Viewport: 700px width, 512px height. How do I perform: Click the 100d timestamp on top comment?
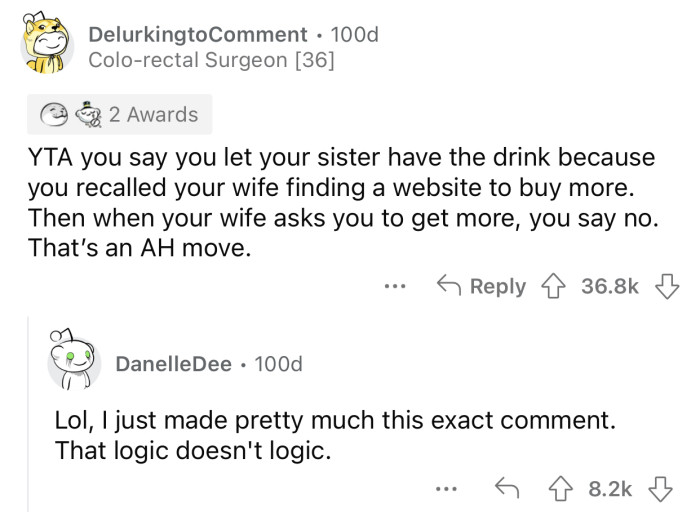pos(354,34)
